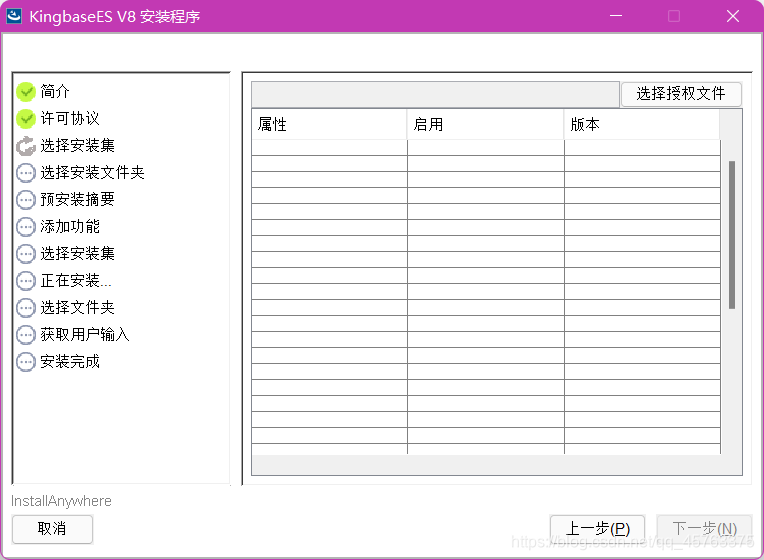Image resolution: width=764 pixels, height=560 pixels.
Task: Select the 正在安装... step label
Action: [x=76, y=281]
